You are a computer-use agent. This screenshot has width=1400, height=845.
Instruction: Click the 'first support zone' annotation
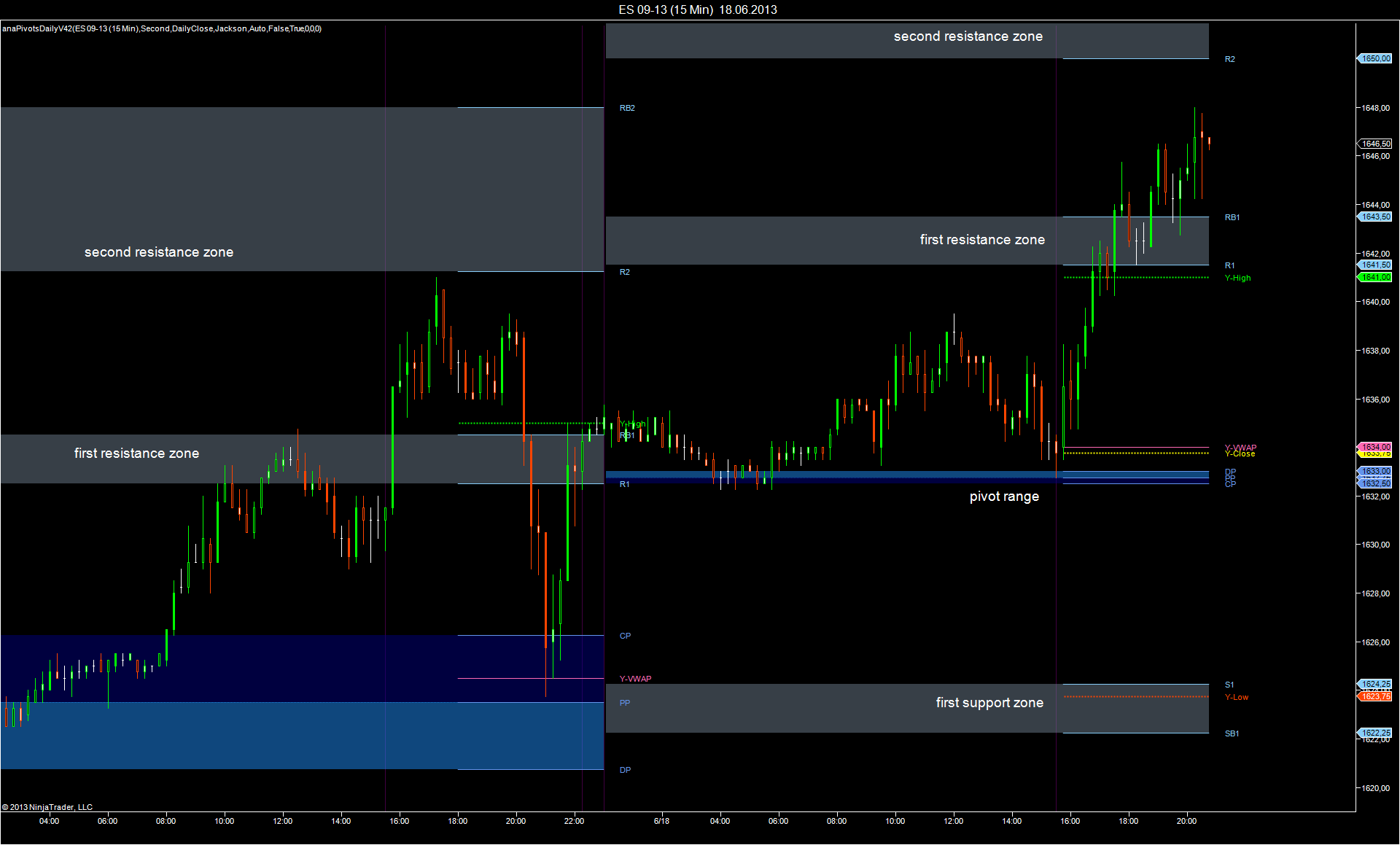(989, 703)
